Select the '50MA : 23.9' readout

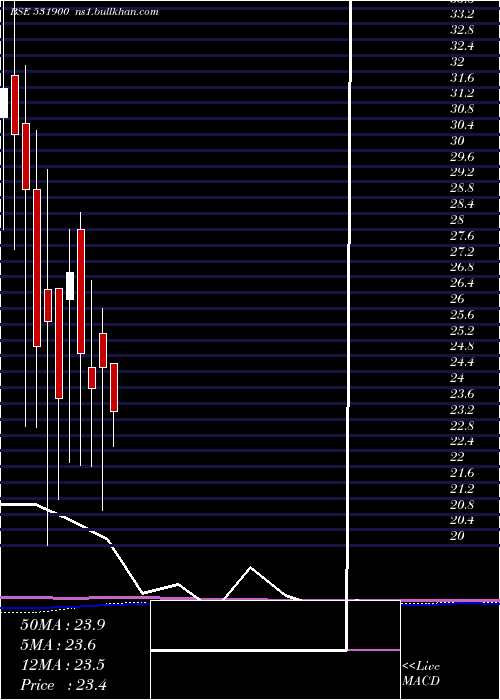63,625
